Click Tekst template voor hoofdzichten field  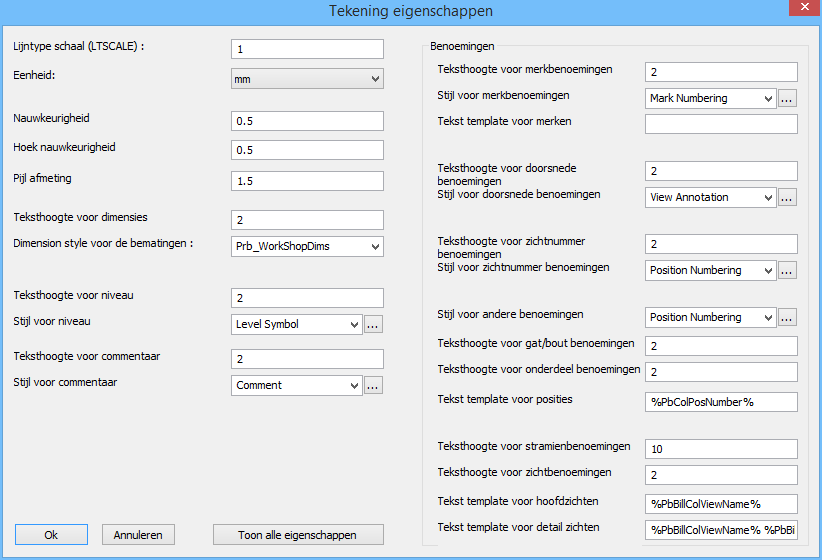[721, 504]
